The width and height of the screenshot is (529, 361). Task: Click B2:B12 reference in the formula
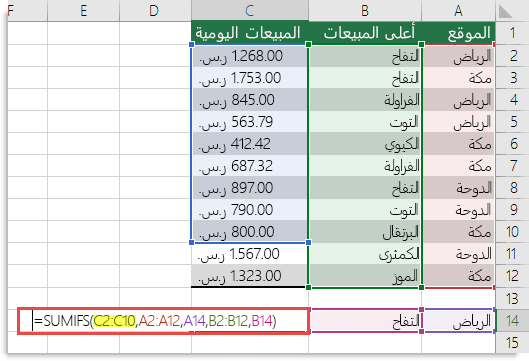coord(228,321)
